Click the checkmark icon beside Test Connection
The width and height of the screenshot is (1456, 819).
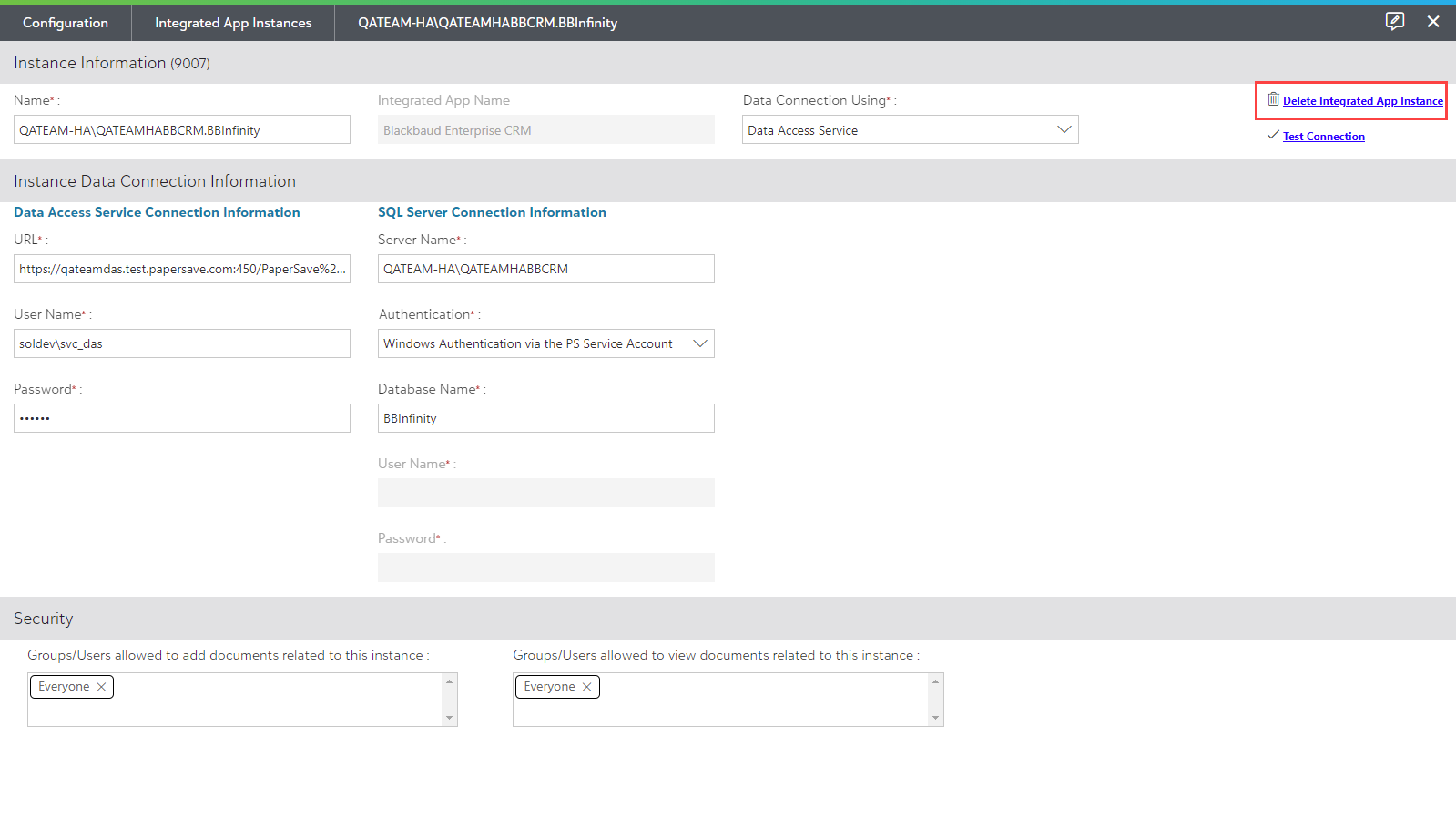coord(1273,136)
